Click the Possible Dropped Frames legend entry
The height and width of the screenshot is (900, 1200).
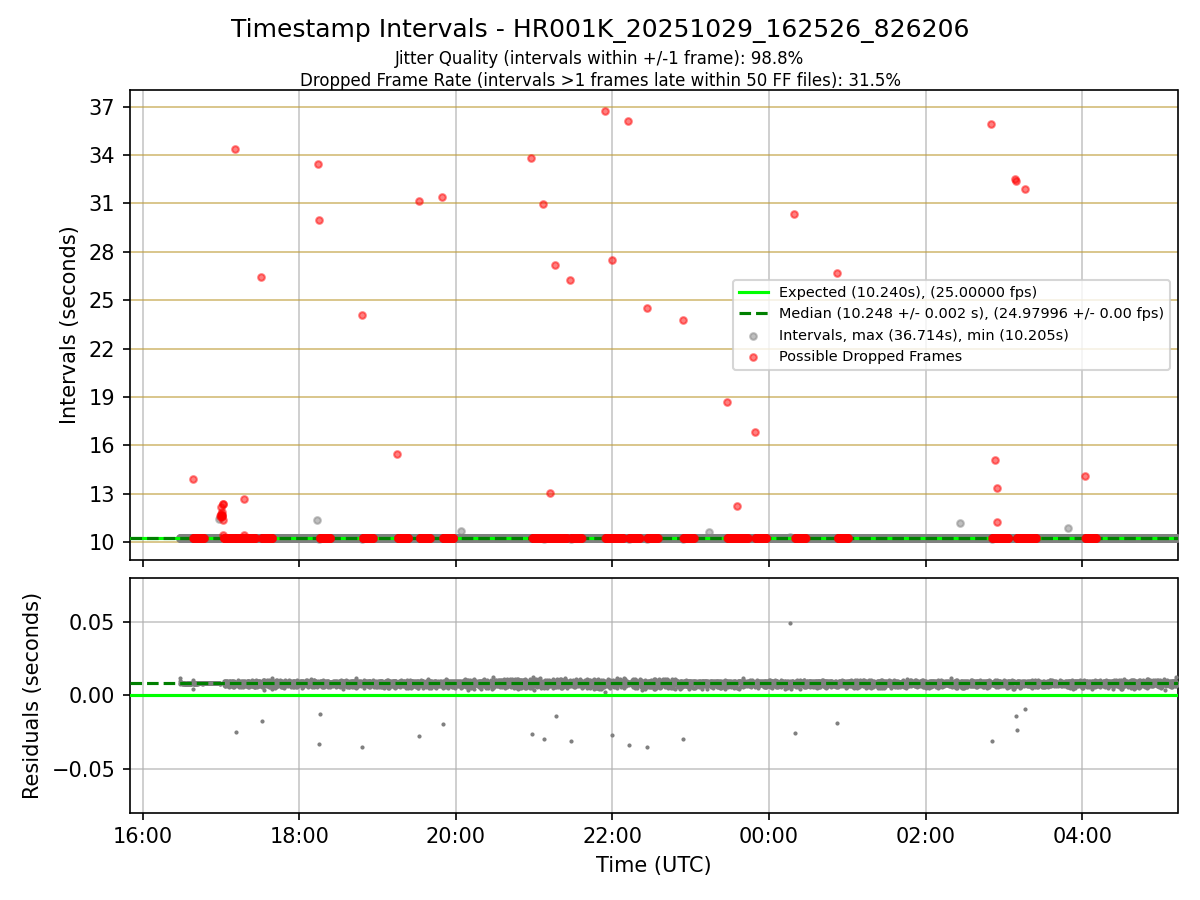click(x=870, y=356)
